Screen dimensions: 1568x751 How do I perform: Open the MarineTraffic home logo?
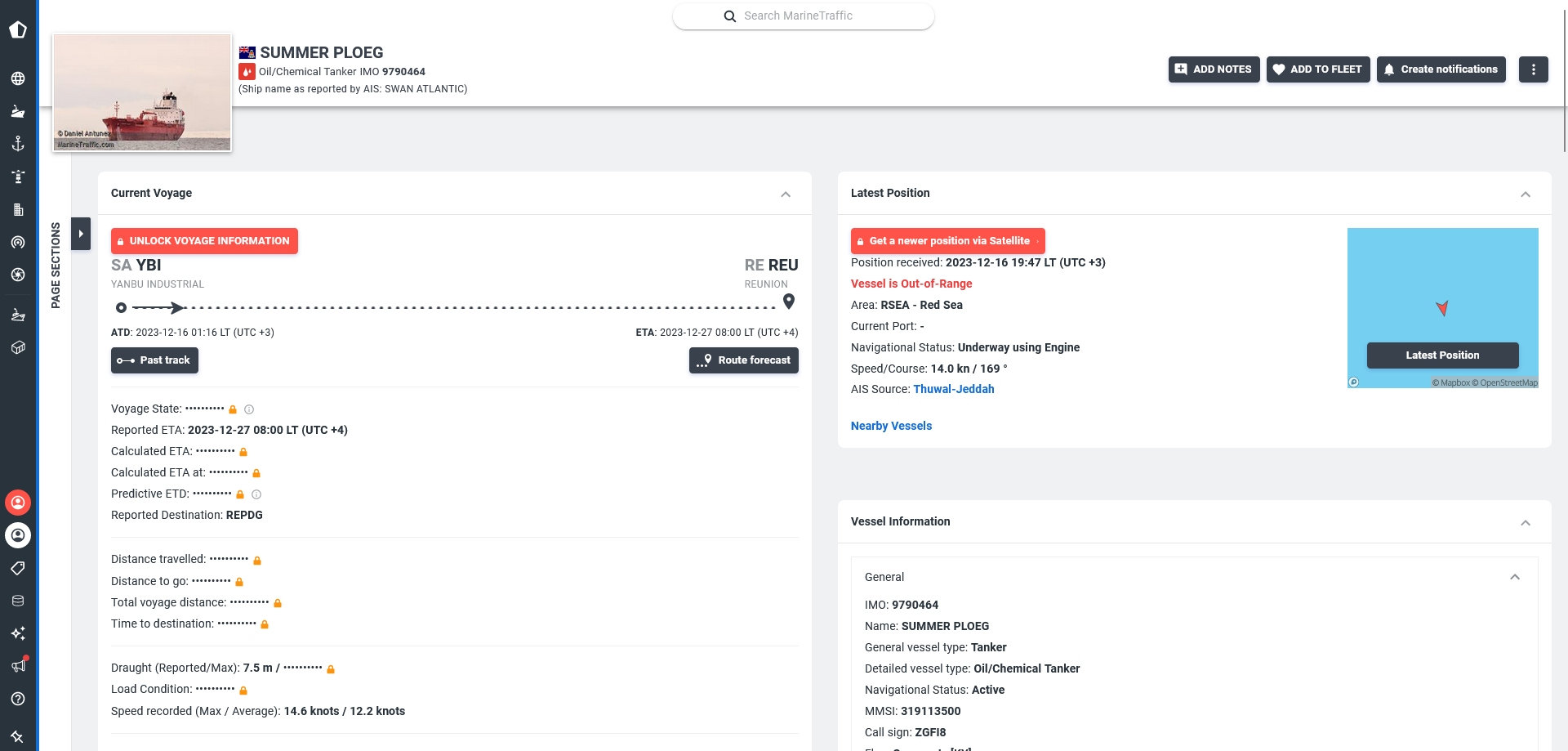coord(18,30)
